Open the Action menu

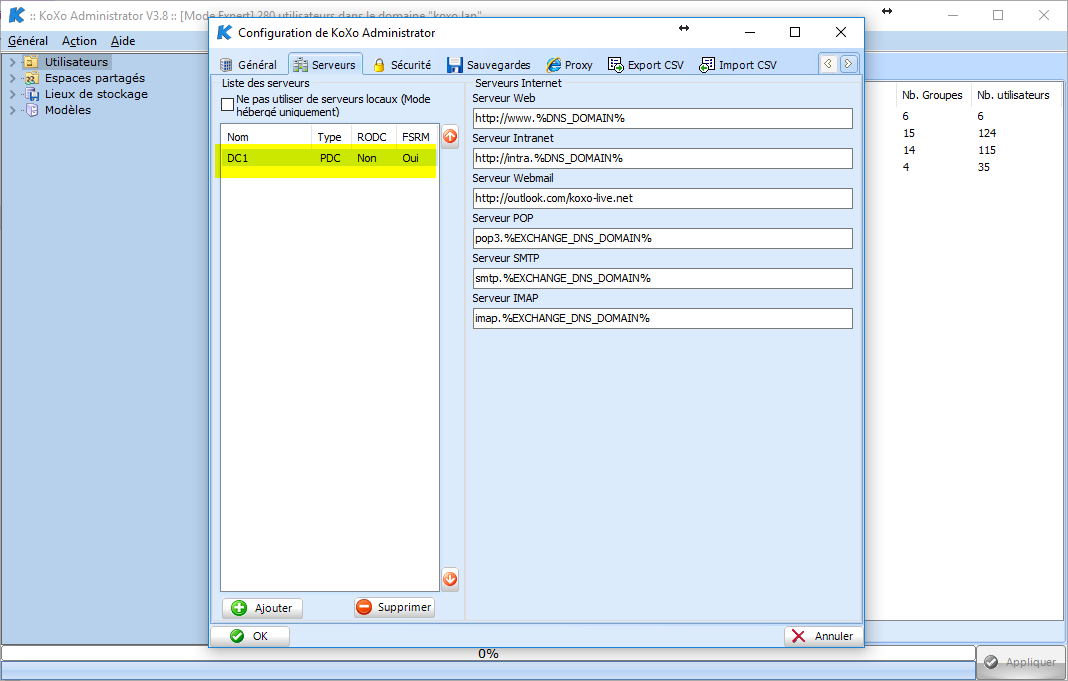coord(79,41)
